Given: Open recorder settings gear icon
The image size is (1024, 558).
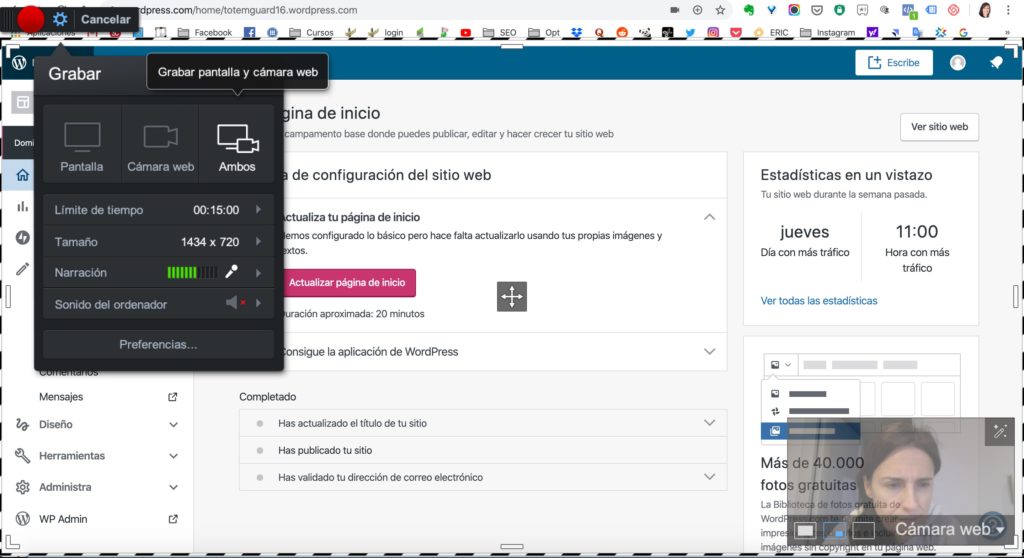Looking at the screenshot, I should pyautogui.click(x=61, y=19).
